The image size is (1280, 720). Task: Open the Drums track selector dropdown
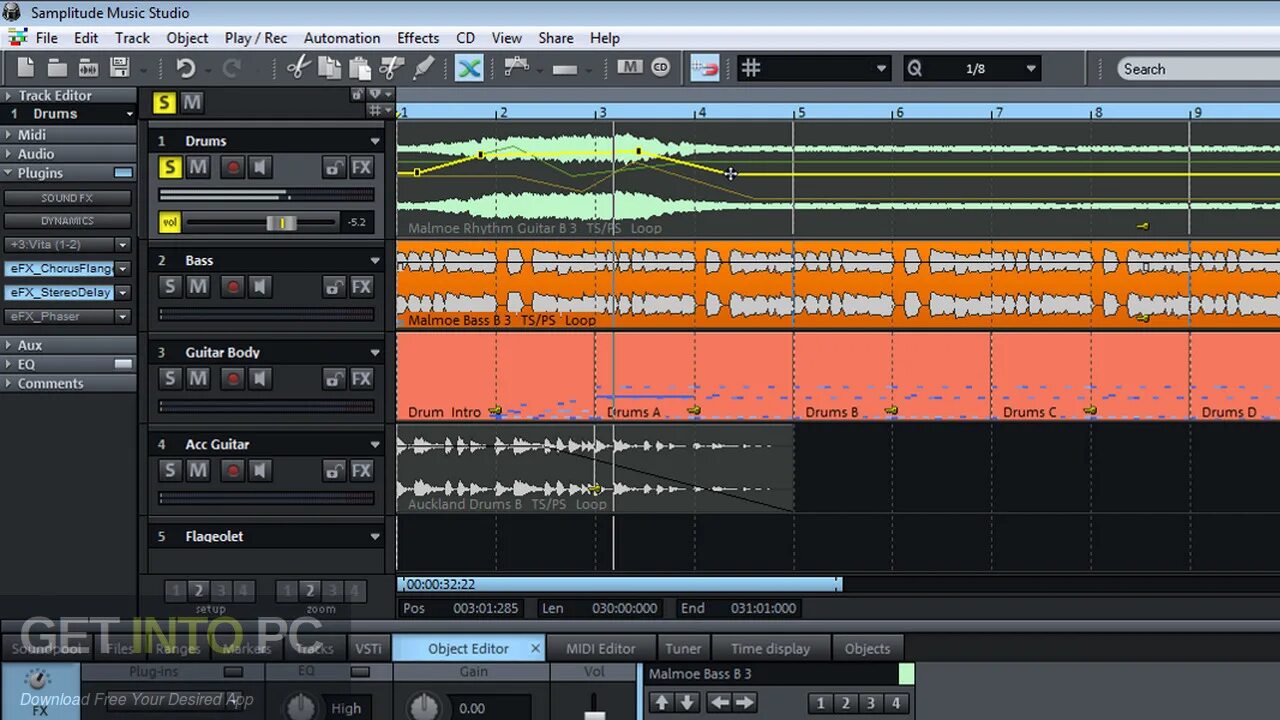(129, 114)
